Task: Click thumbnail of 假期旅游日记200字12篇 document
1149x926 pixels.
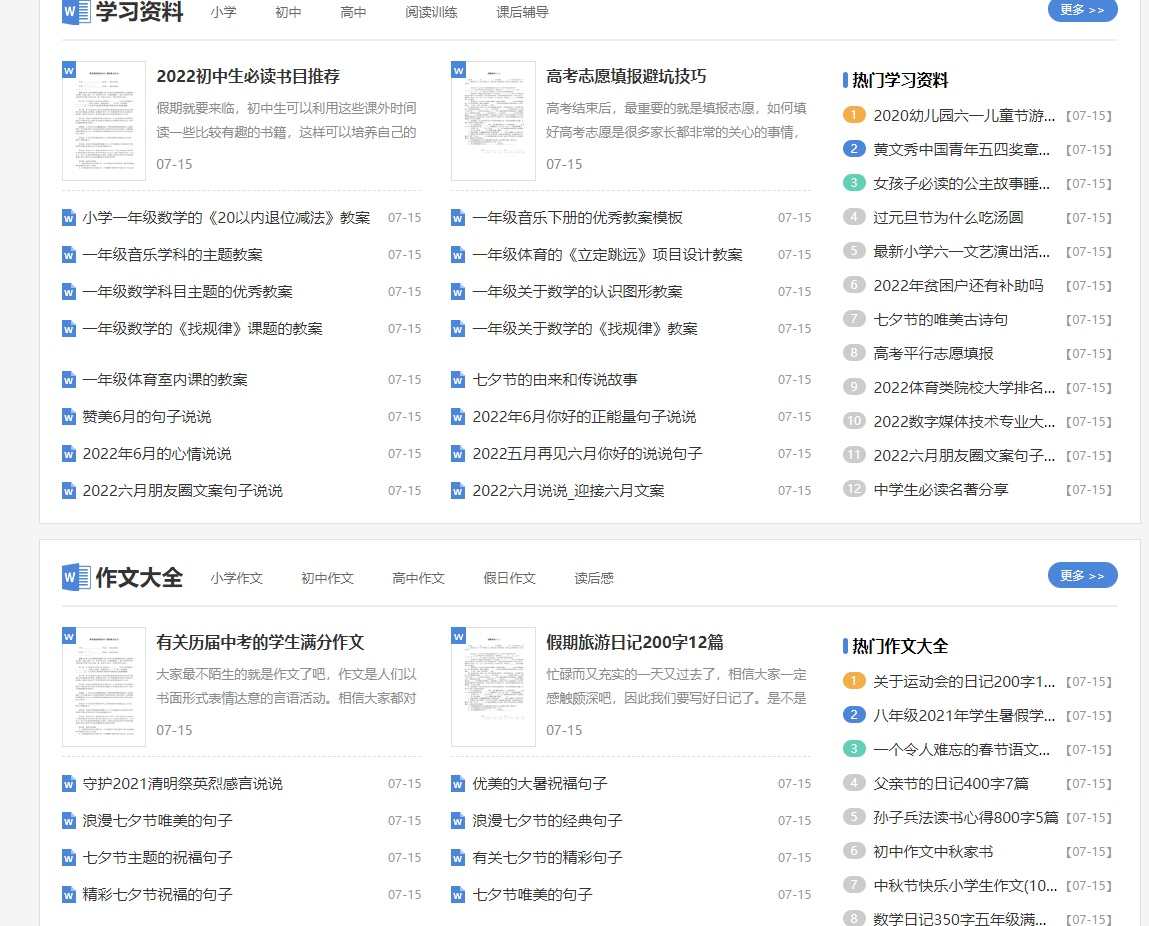Action: click(x=493, y=686)
